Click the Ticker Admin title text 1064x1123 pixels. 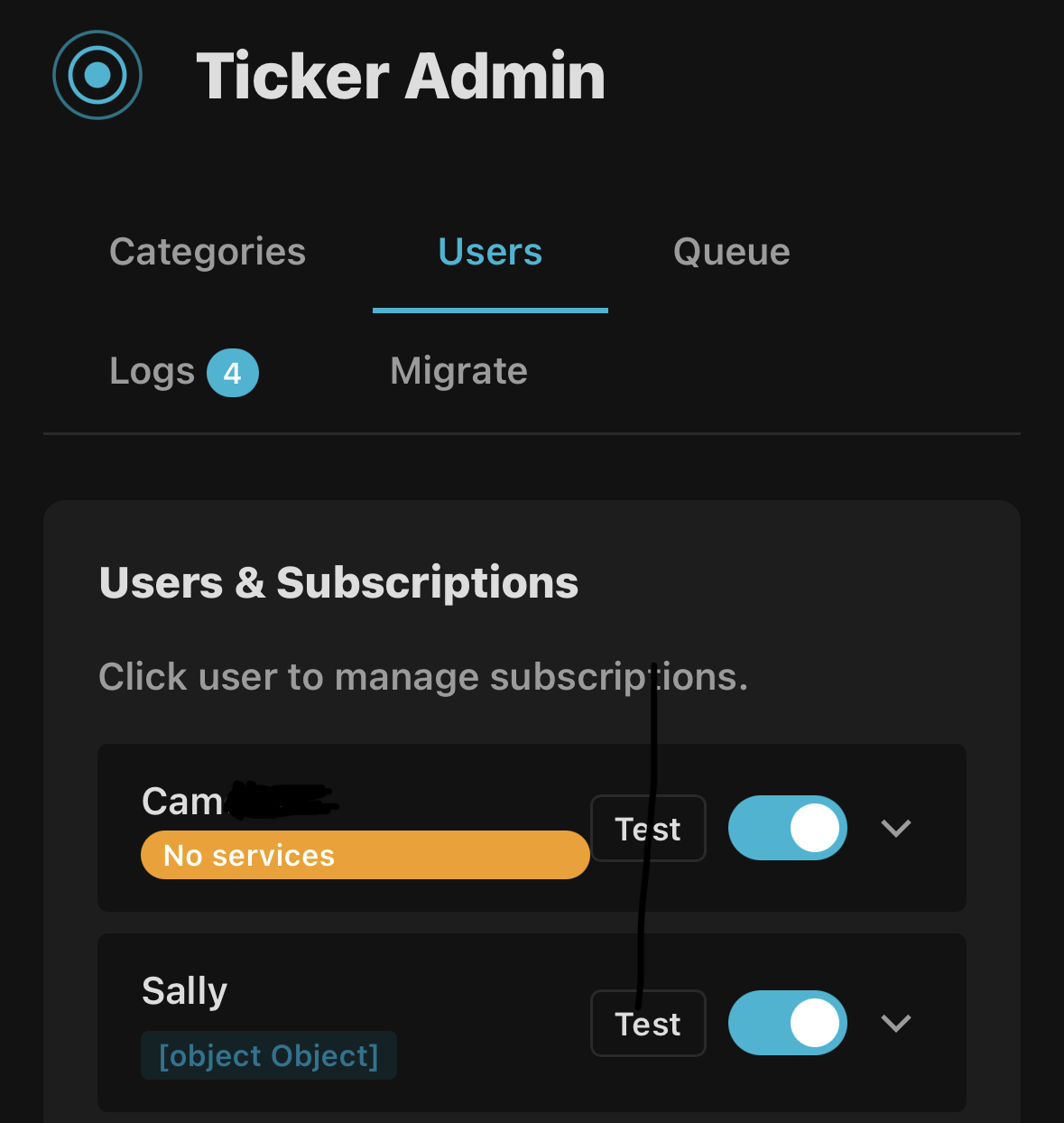401,76
